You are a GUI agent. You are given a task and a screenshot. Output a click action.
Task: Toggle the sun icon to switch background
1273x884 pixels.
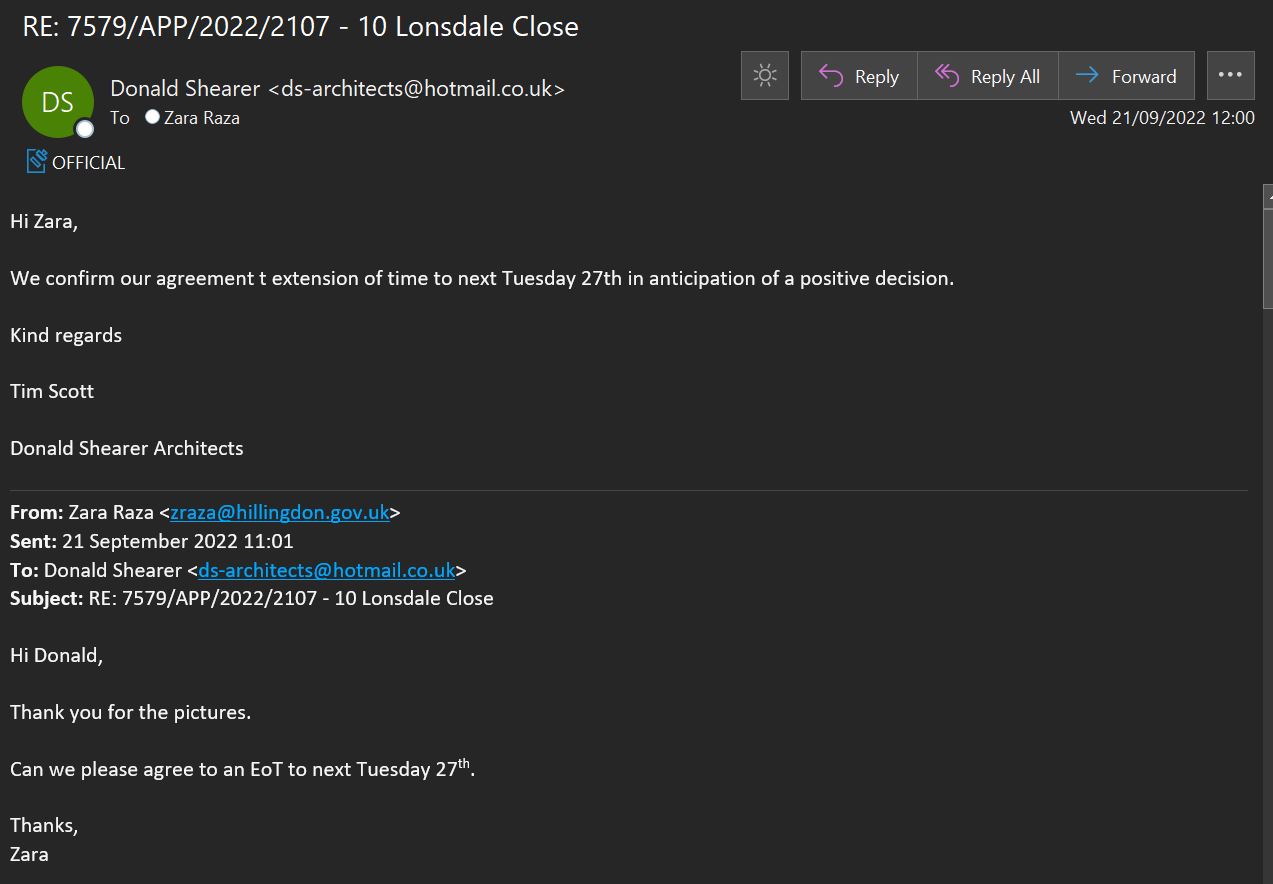coord(765,76)
